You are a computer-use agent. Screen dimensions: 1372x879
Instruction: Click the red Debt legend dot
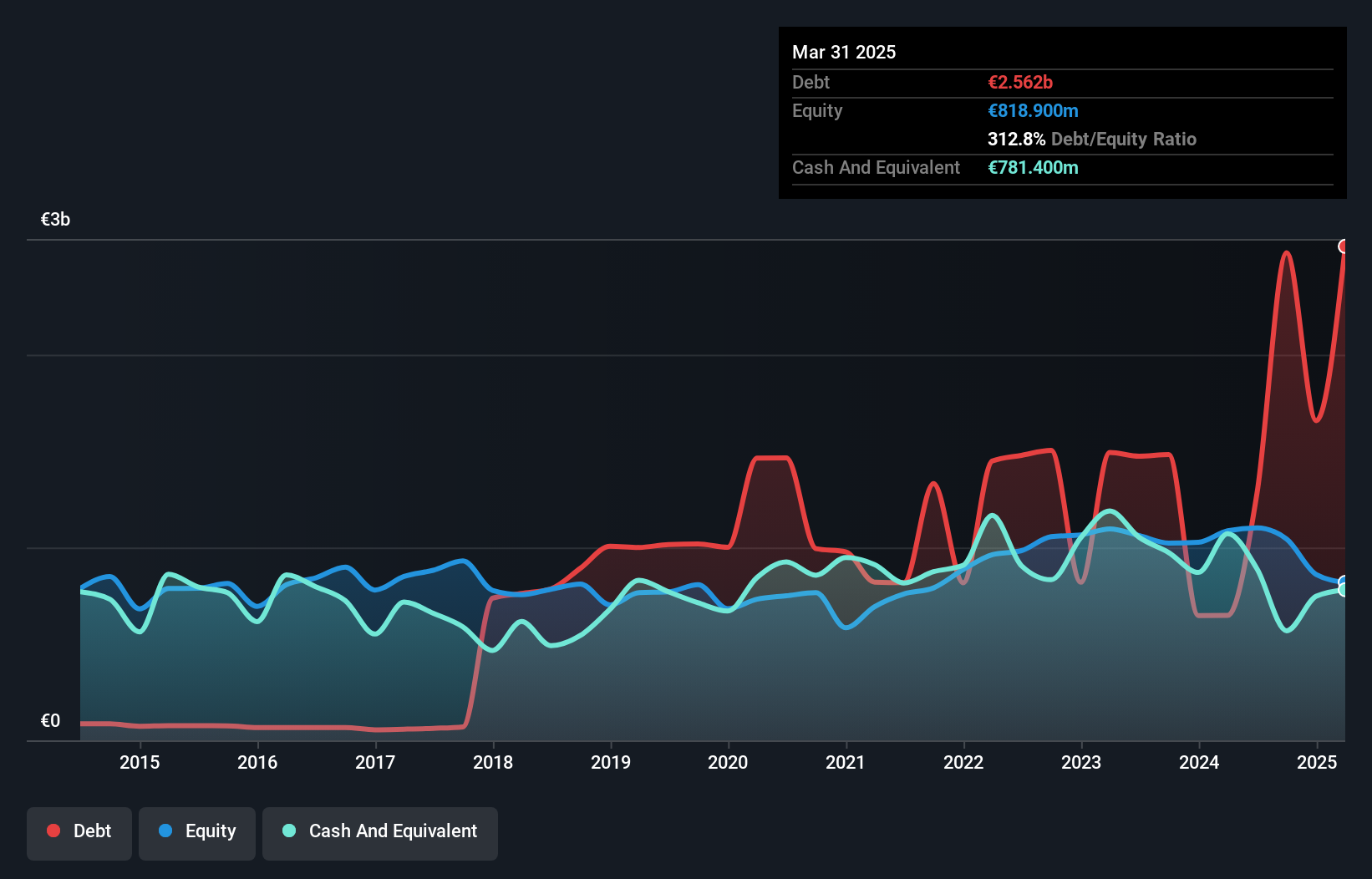(x=53, y=831)
